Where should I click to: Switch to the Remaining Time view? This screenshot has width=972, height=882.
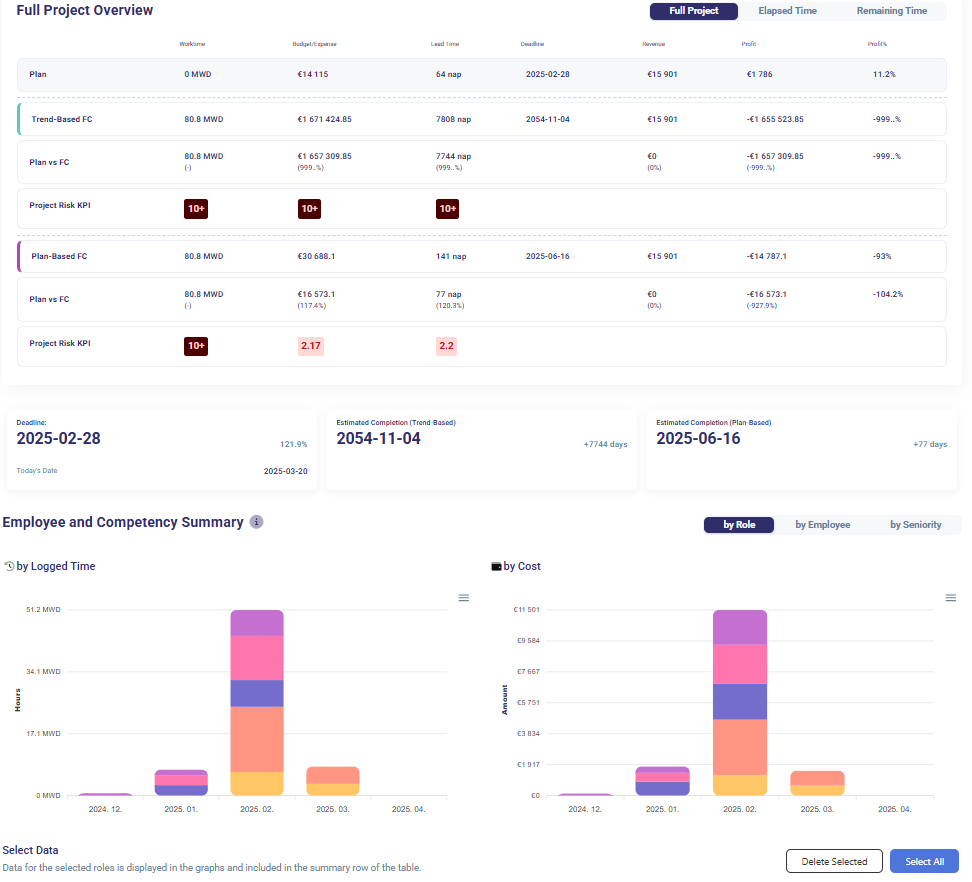click(x=891, y=11)
